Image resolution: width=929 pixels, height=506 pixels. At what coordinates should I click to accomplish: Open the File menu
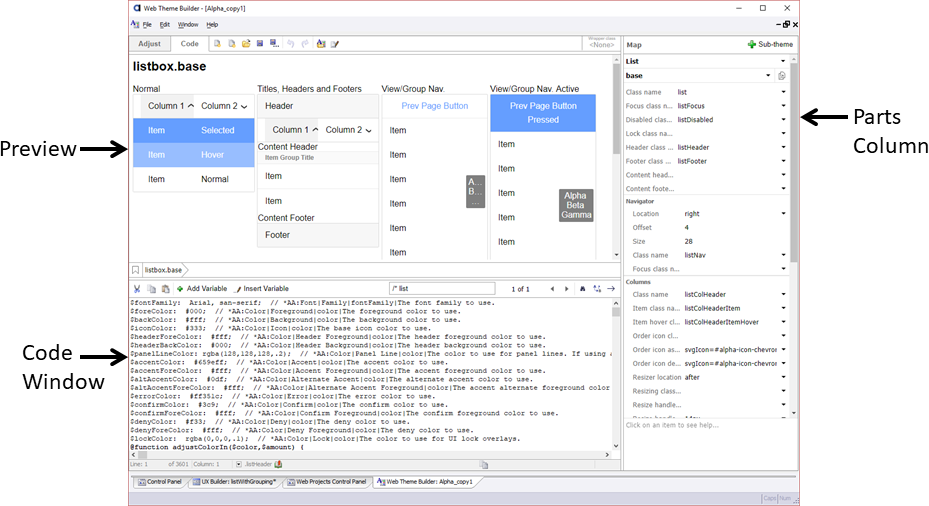point(147,25)
